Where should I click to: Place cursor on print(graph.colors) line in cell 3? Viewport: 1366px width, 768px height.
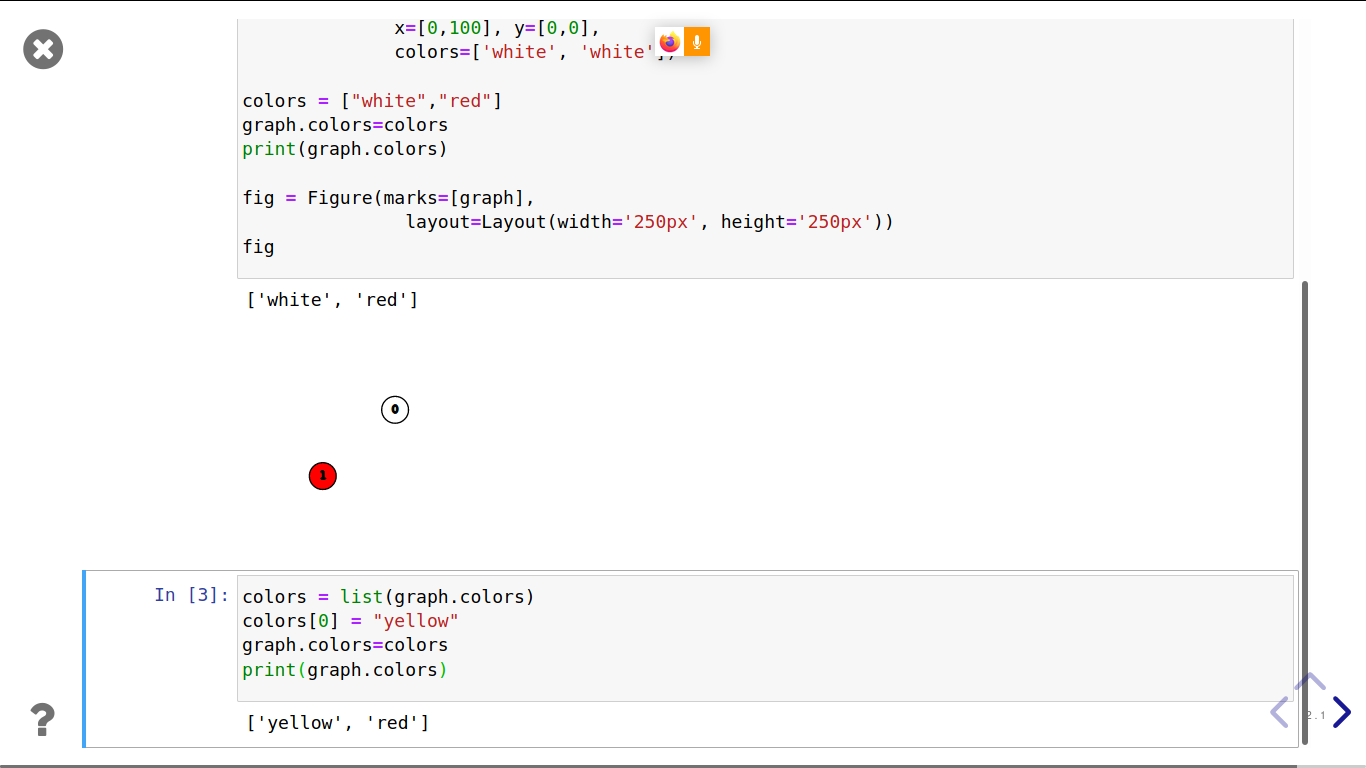(345, 670)
